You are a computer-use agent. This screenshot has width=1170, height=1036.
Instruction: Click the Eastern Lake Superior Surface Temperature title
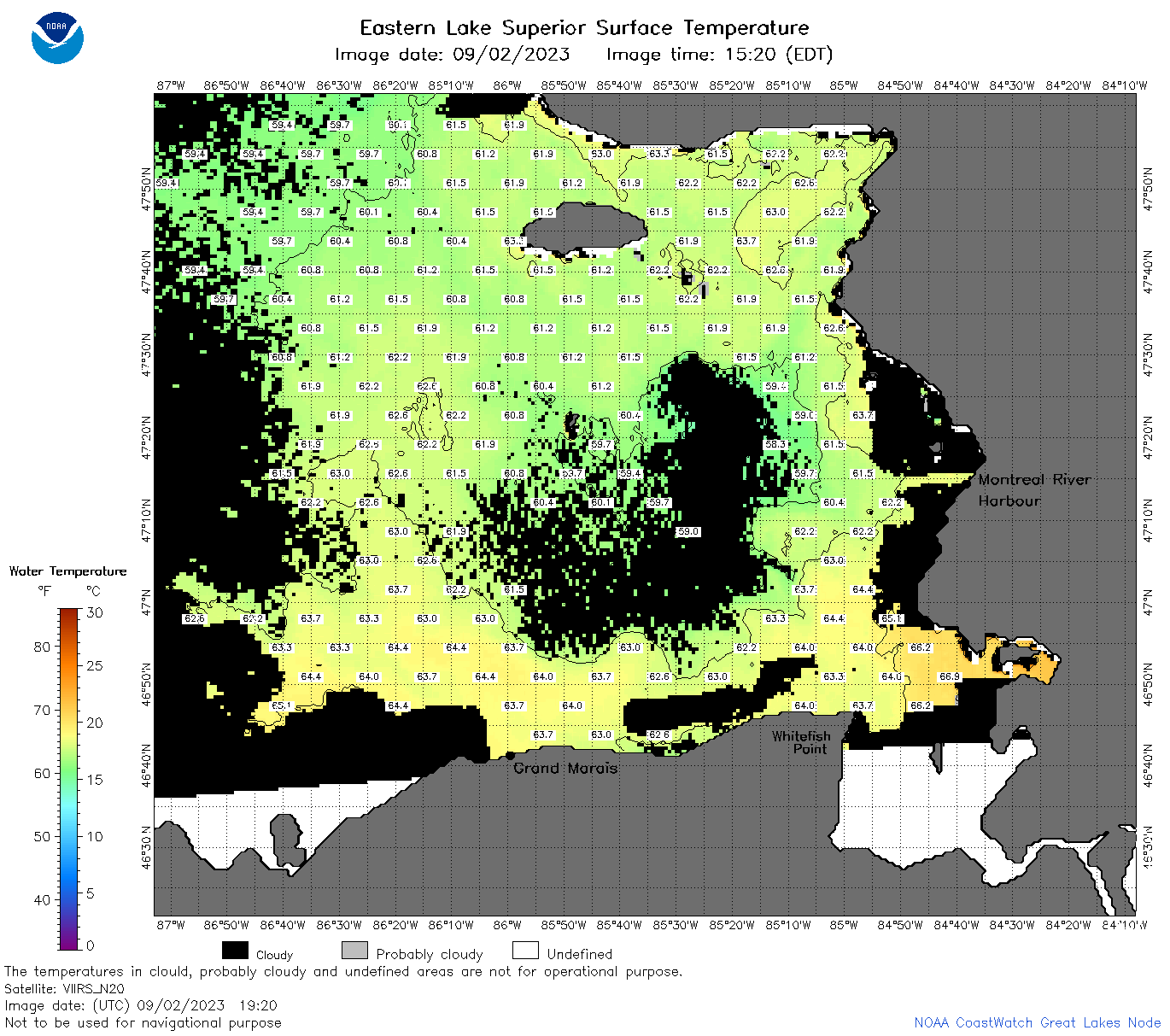point(584,28)
